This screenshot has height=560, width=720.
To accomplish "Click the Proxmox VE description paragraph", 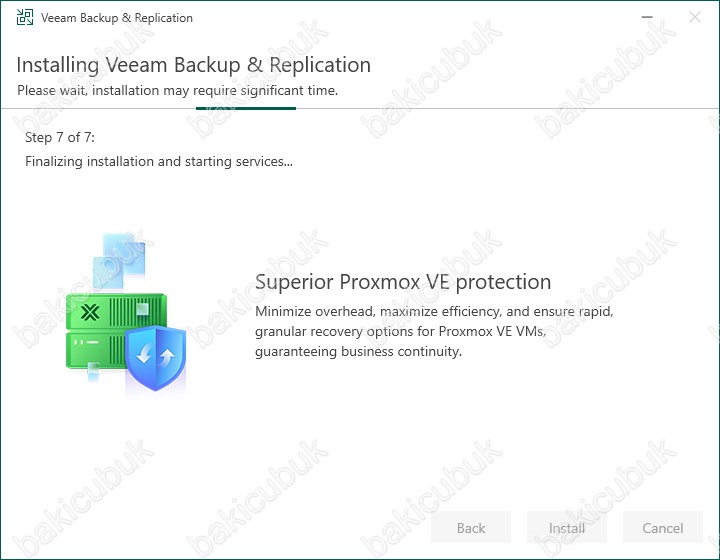I will 434,331.
